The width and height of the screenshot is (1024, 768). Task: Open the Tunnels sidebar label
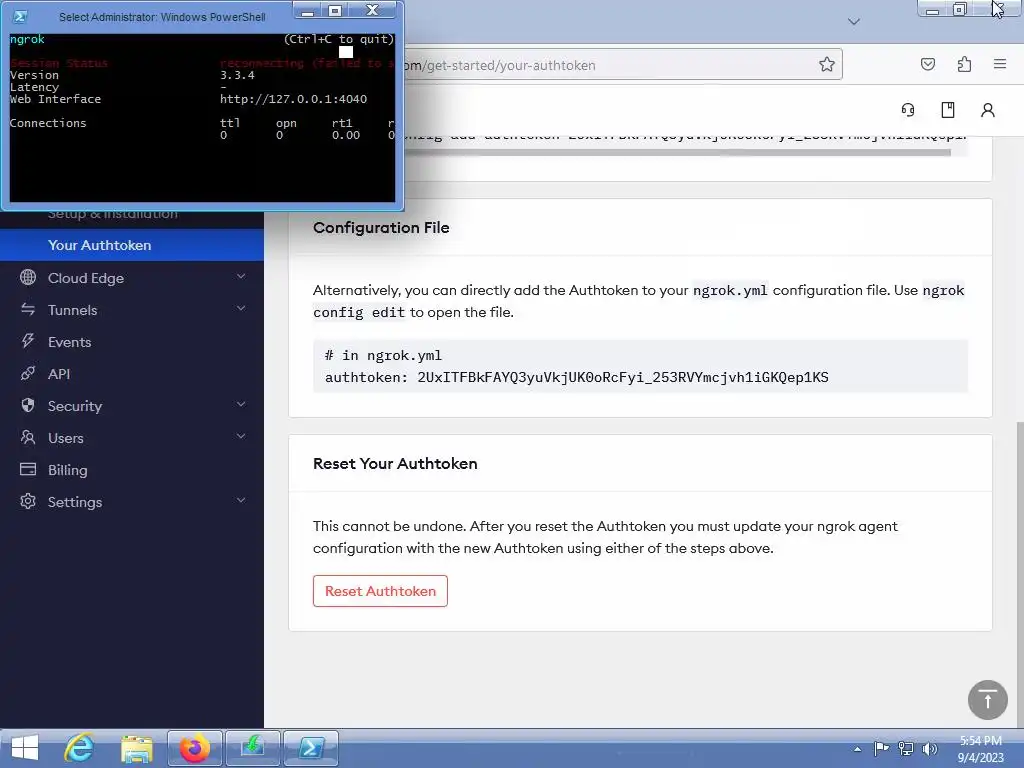72,310
